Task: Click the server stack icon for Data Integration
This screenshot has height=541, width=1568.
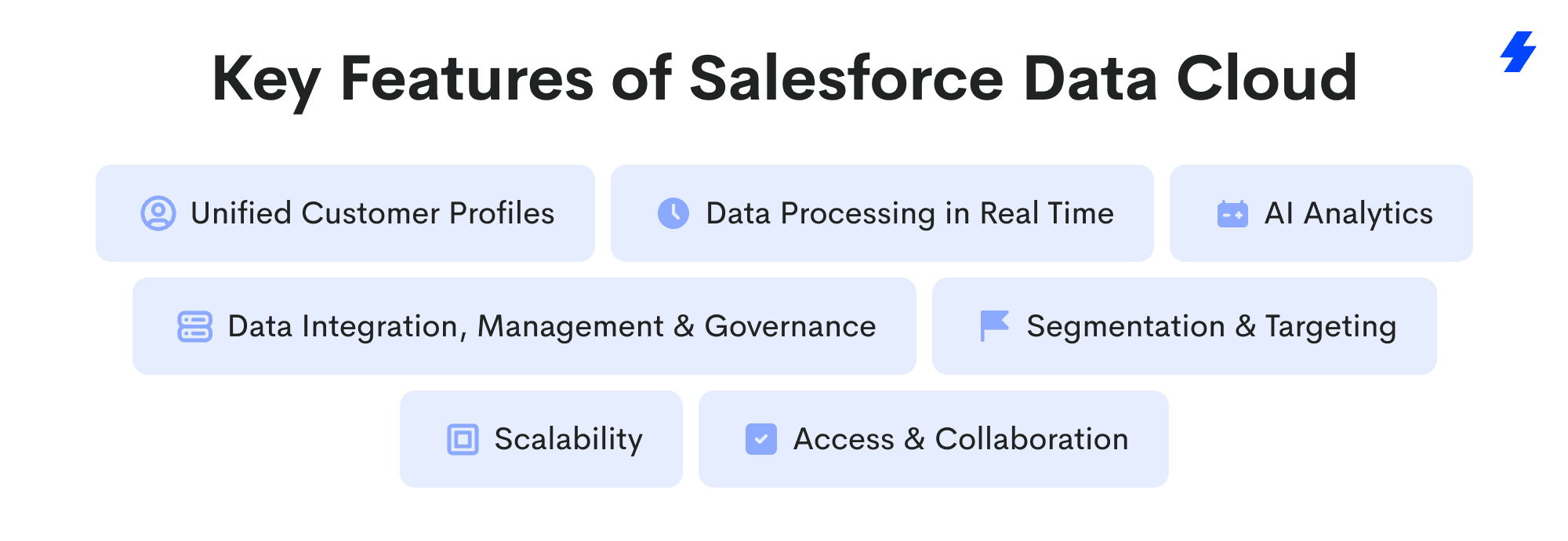Action: [x=194, y=326]
